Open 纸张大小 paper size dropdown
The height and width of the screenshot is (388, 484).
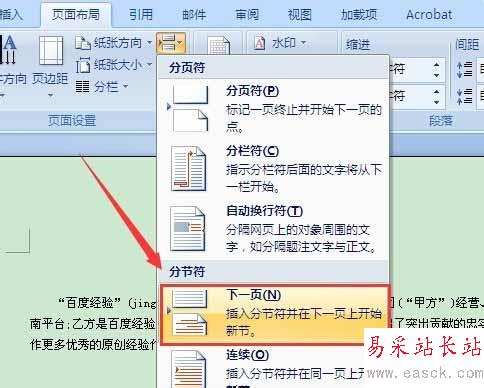coord(114,65)
